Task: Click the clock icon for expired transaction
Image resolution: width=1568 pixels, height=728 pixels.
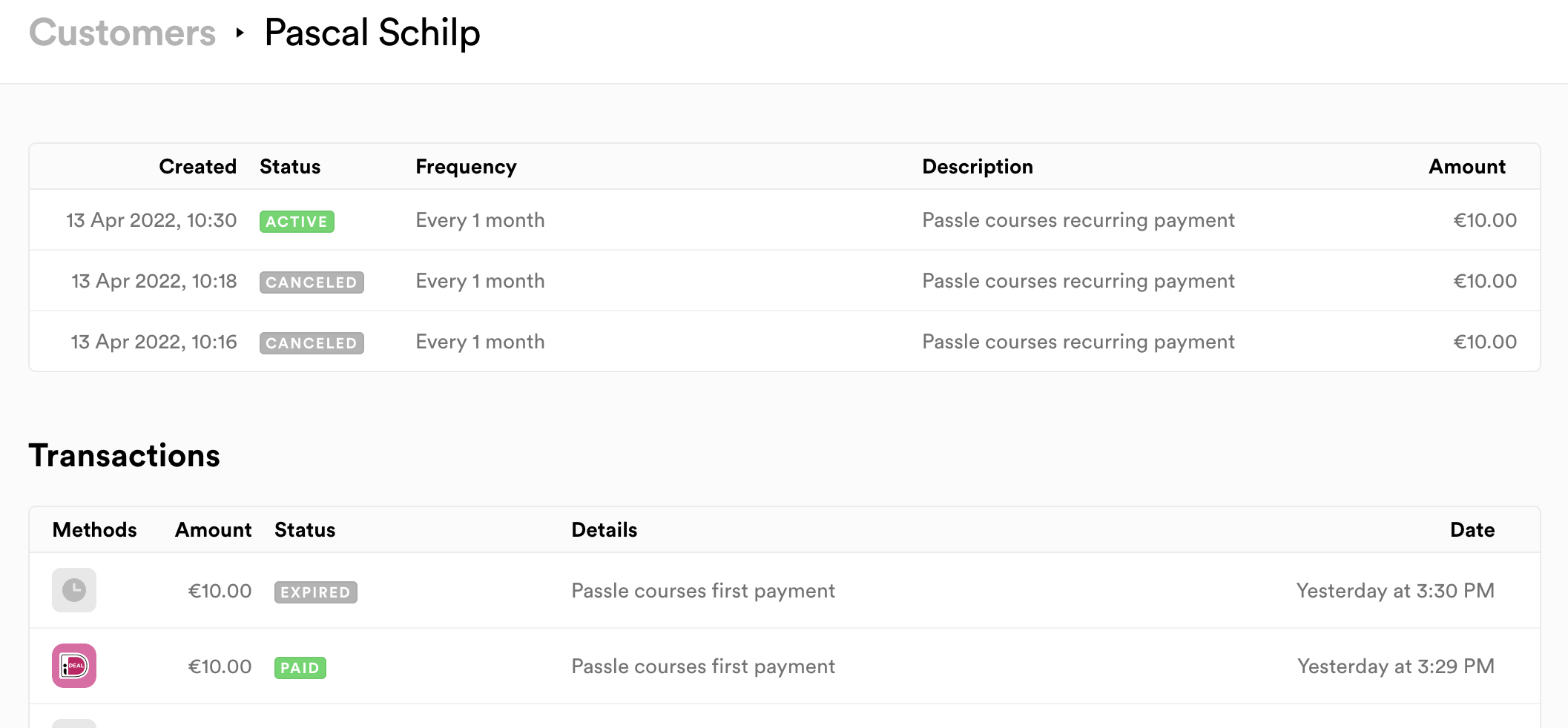Action: pyautogui.click(x=74, y=590)
